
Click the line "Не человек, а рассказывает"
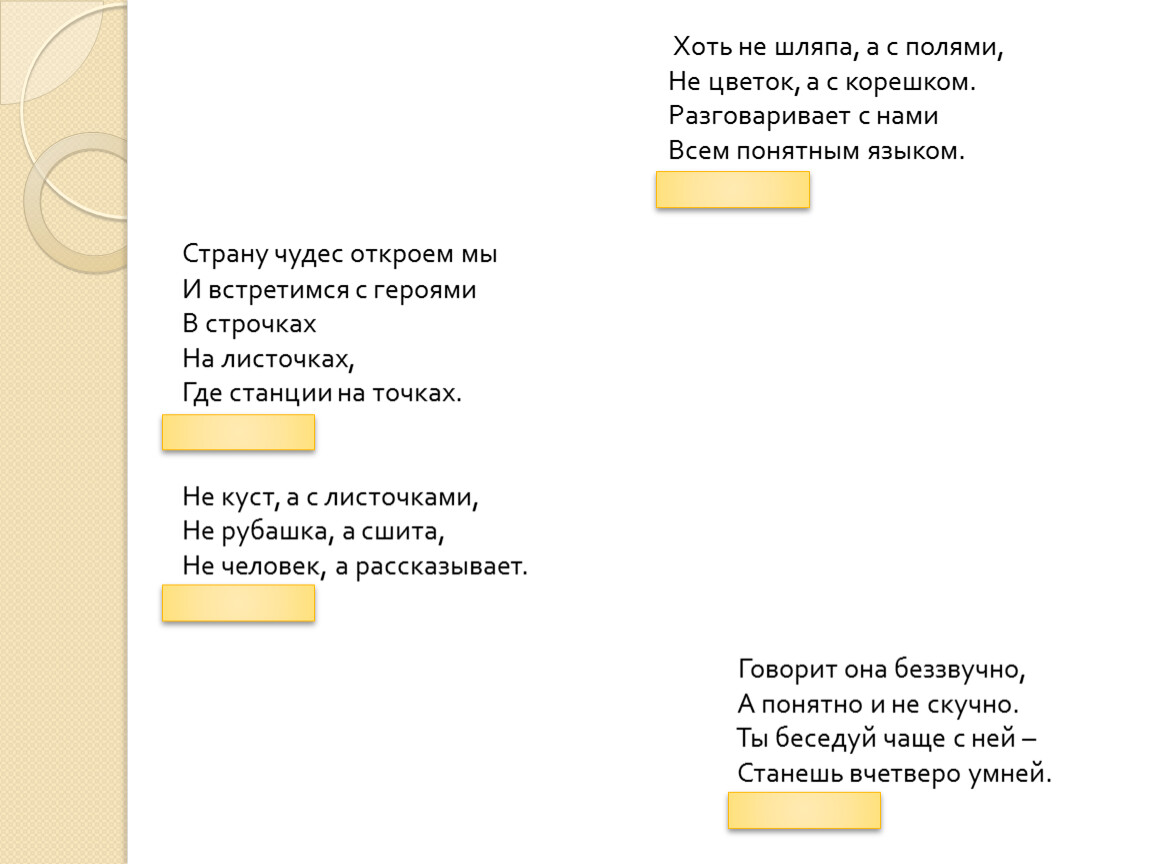tap(355, 566)
